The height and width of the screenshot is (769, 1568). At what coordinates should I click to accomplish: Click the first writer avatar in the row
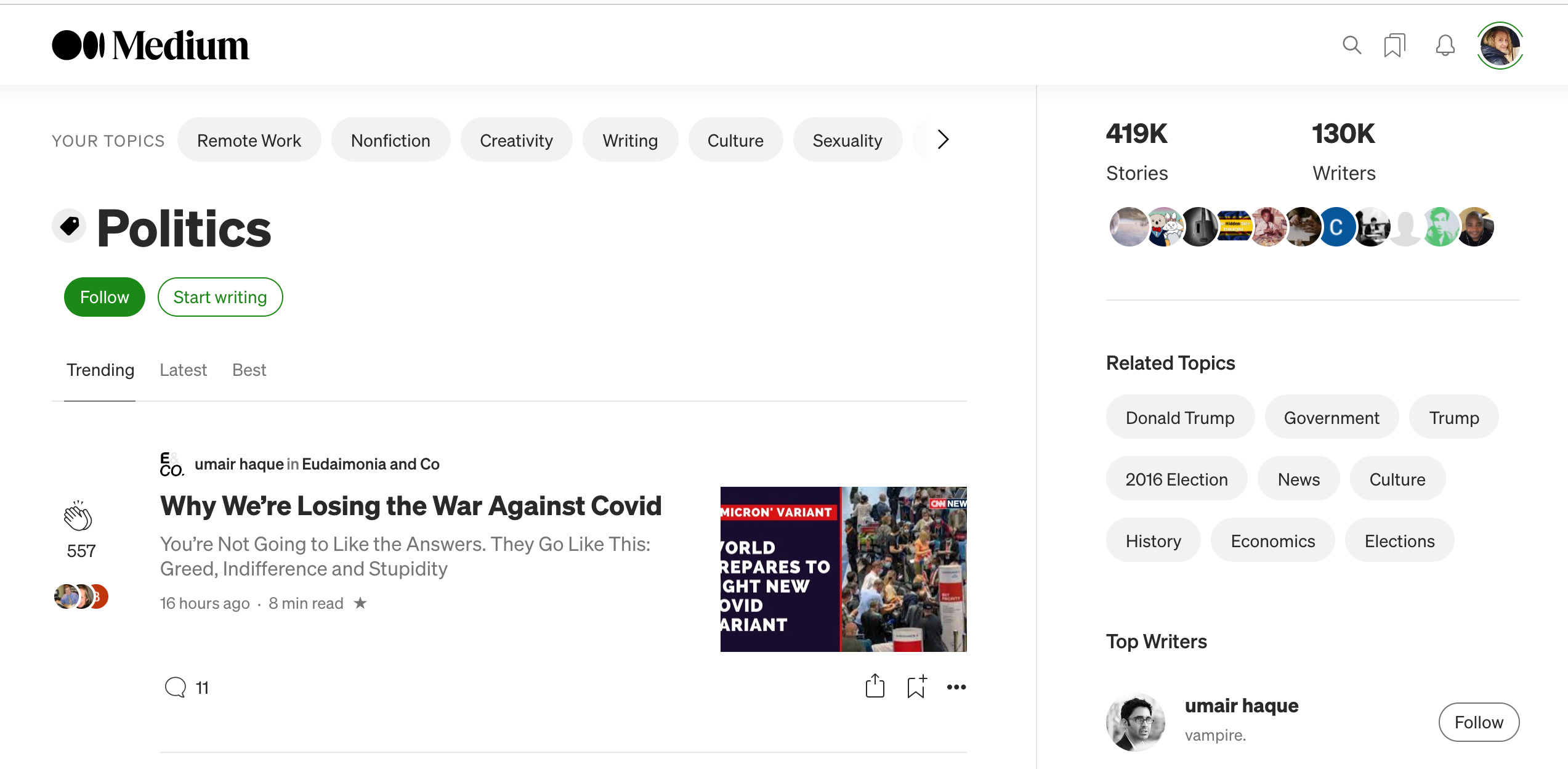(1128, 227)
